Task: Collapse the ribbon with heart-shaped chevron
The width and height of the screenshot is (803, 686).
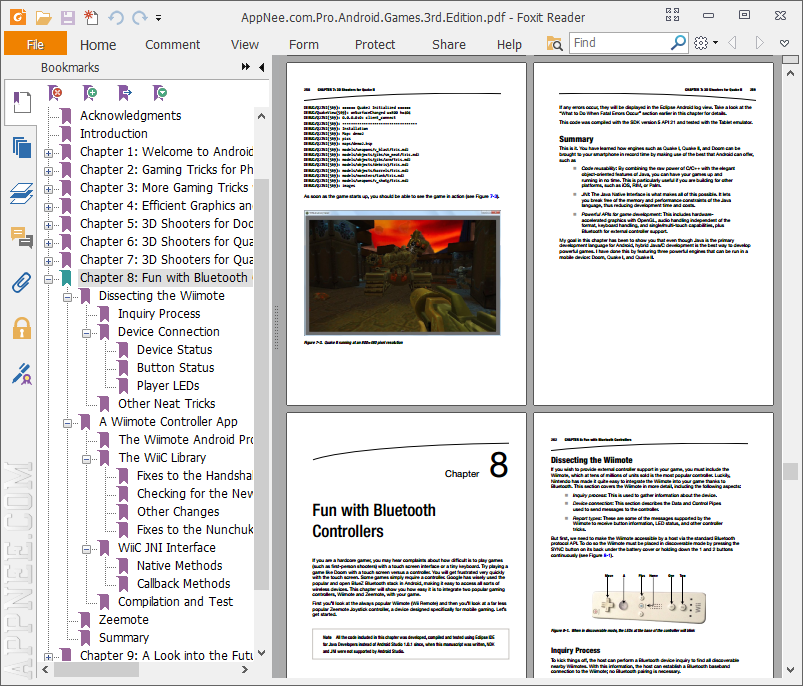Action: click(x=784, y=43)
